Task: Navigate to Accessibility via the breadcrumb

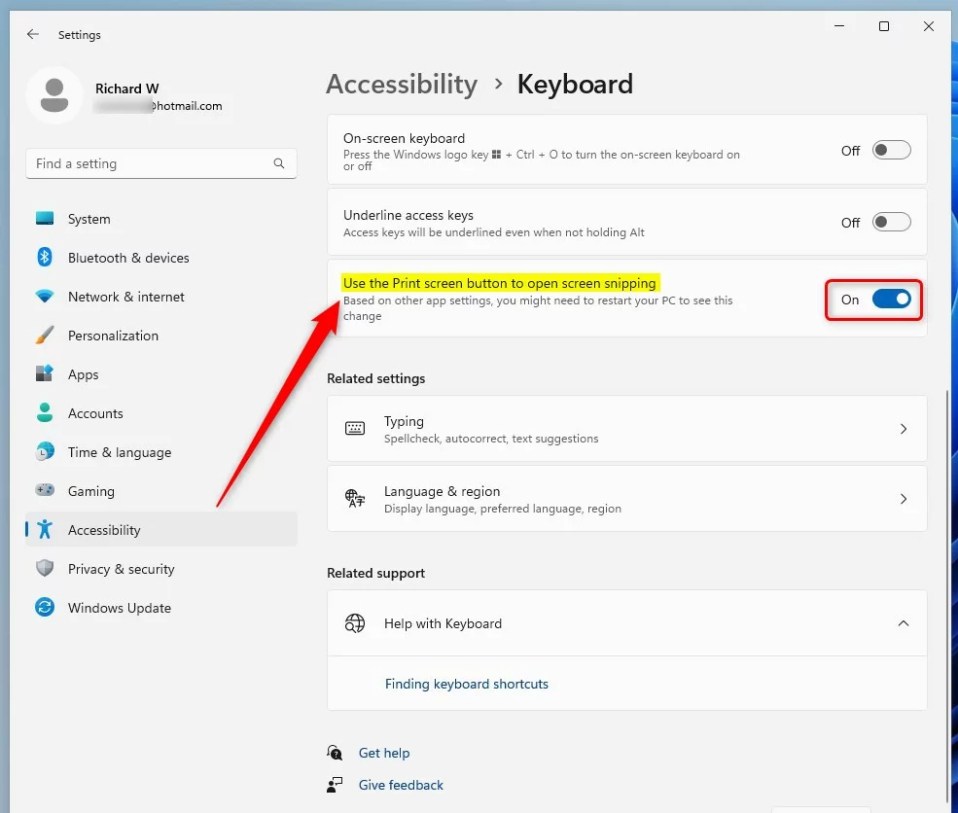Action: (401, 85)
